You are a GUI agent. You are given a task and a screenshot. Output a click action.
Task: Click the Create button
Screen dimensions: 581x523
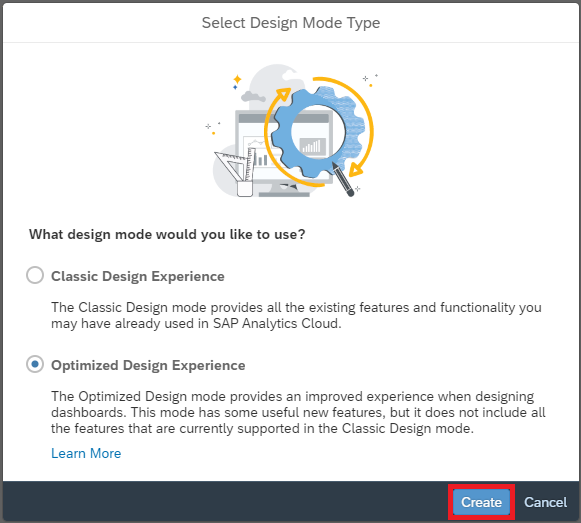481,502
